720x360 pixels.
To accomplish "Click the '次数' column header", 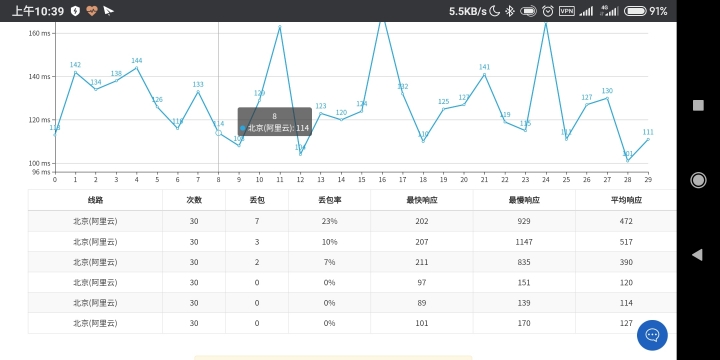I will [194, 200].
